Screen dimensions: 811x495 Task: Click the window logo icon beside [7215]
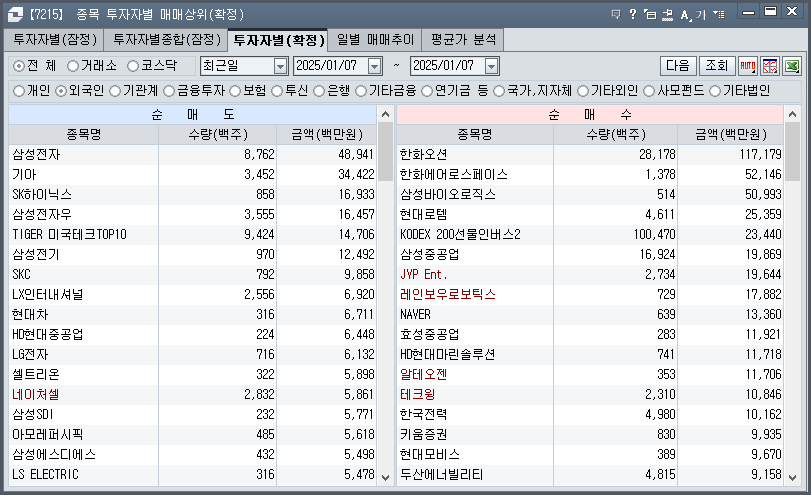click(x=15, y=14)
